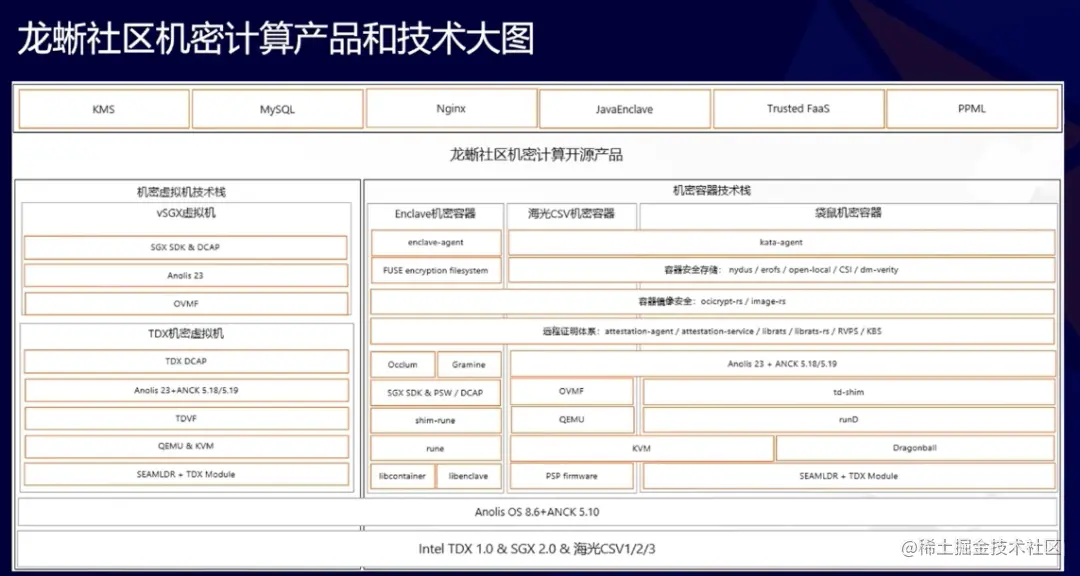Select the kata-agent box

(x=781, y=243)
